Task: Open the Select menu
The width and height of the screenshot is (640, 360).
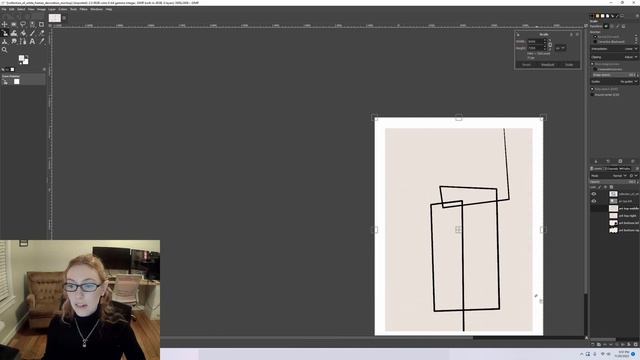Action: click(21, 9)
